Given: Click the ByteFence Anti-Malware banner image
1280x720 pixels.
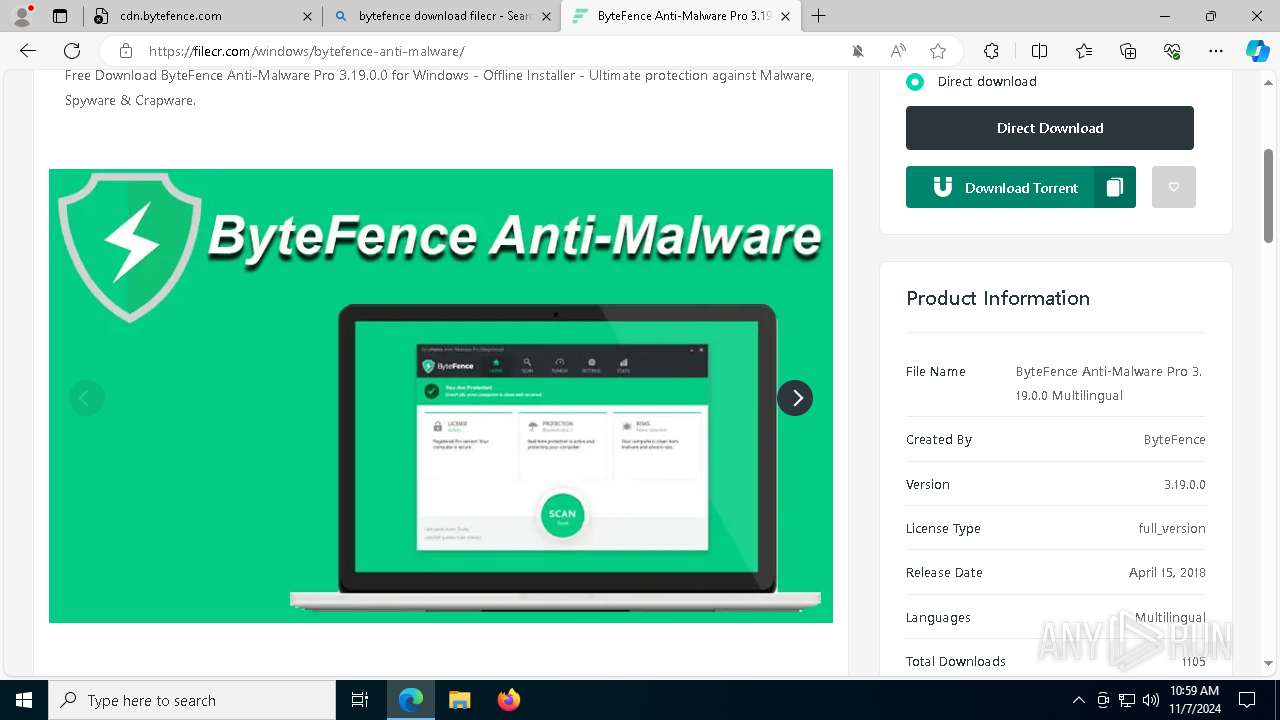Looking at the screenshot, I should pos(441,395).
